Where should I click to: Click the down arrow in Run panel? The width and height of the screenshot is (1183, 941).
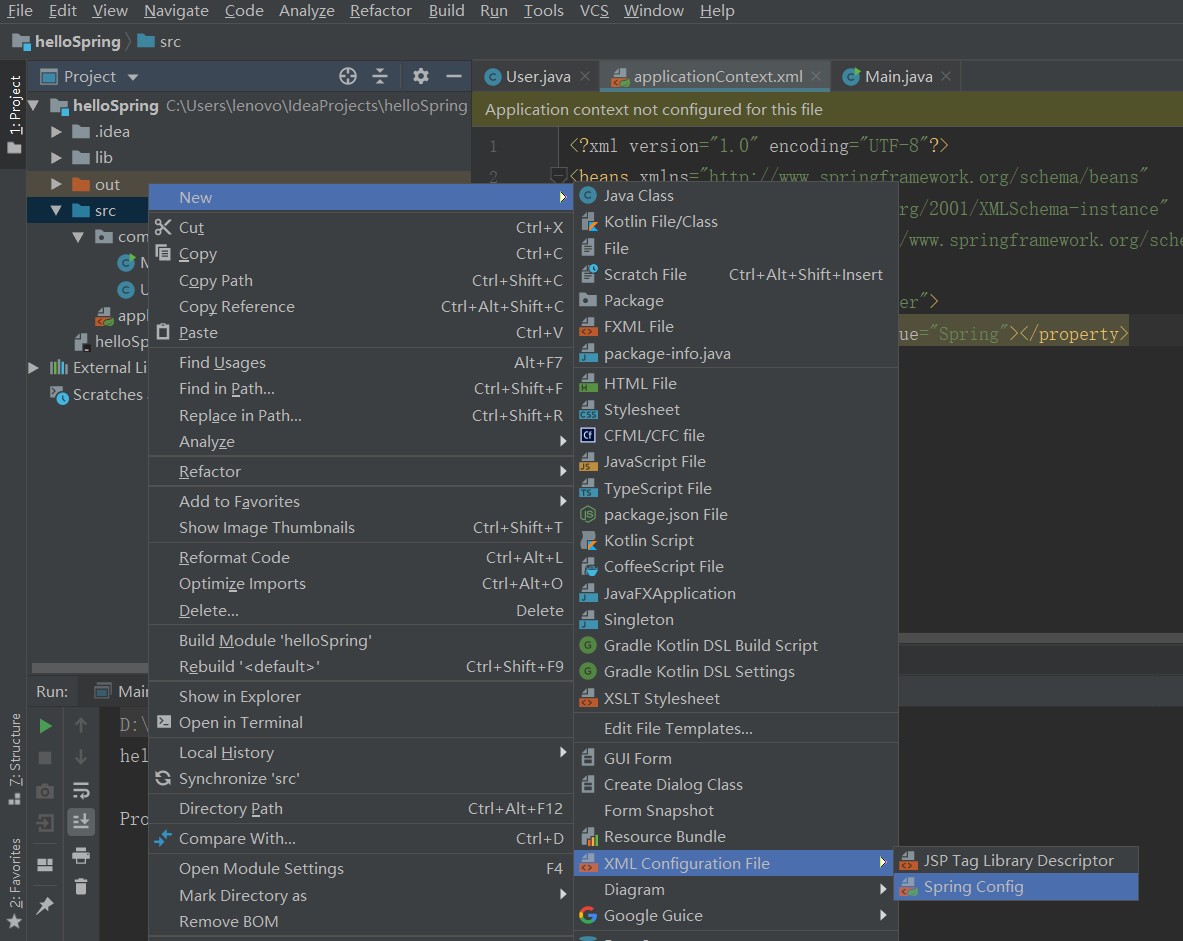[81, 757]
